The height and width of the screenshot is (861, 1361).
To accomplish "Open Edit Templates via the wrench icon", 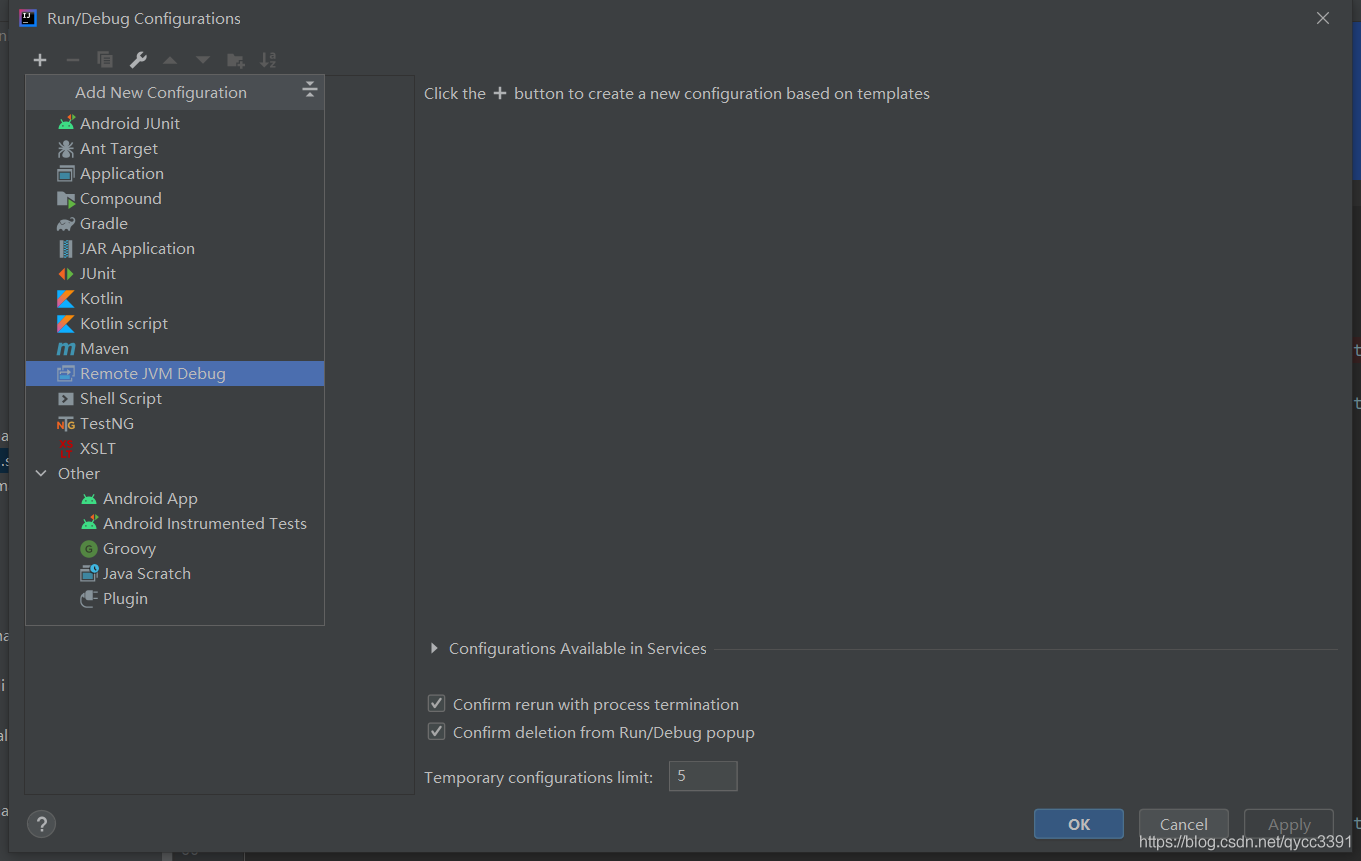I will 138,60.
